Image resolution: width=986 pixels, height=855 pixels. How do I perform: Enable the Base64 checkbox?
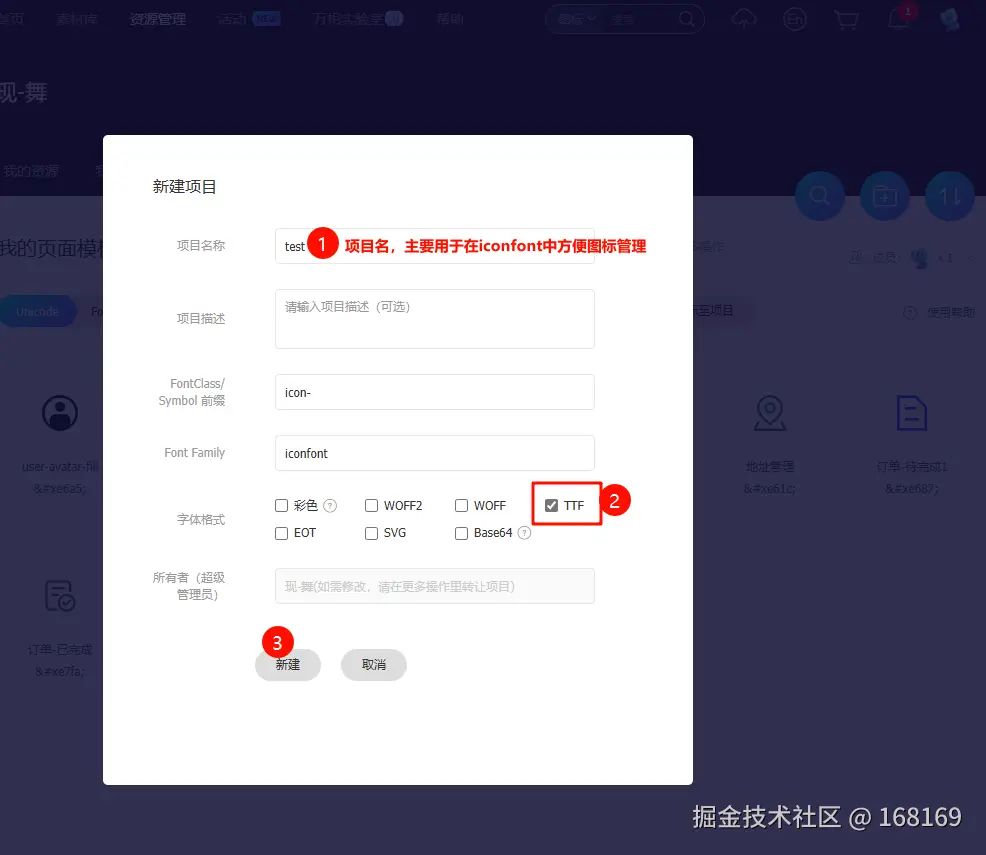[462, 533]
